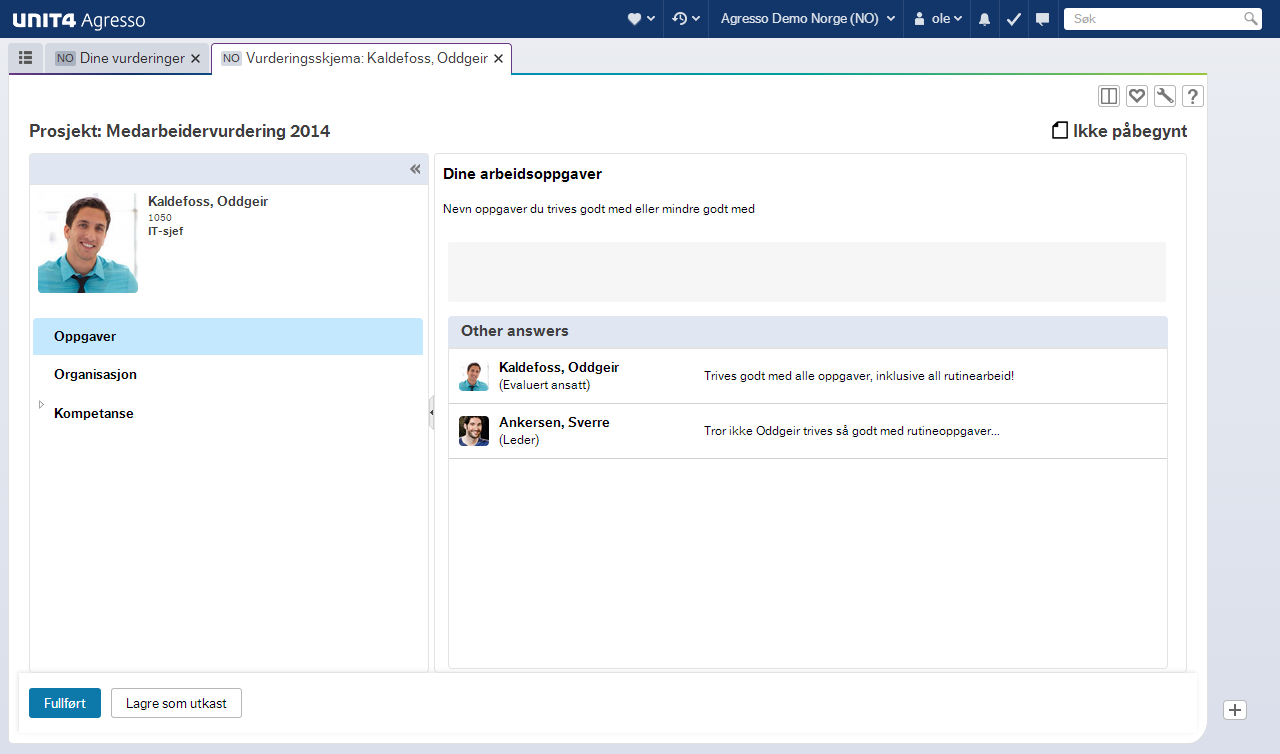Click the (Leder) role label
Image resolution: width=1280 pixels, height=754 pixels.
(x=519, y=440)
